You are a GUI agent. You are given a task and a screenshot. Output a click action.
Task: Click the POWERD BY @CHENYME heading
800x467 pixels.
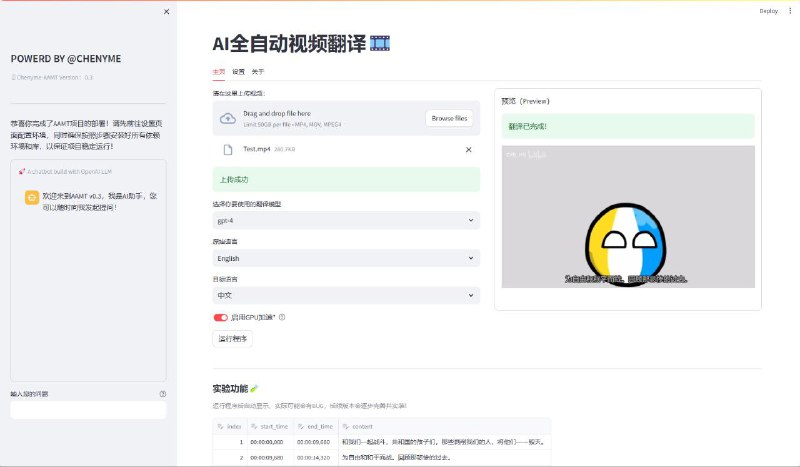coord(66,59)
